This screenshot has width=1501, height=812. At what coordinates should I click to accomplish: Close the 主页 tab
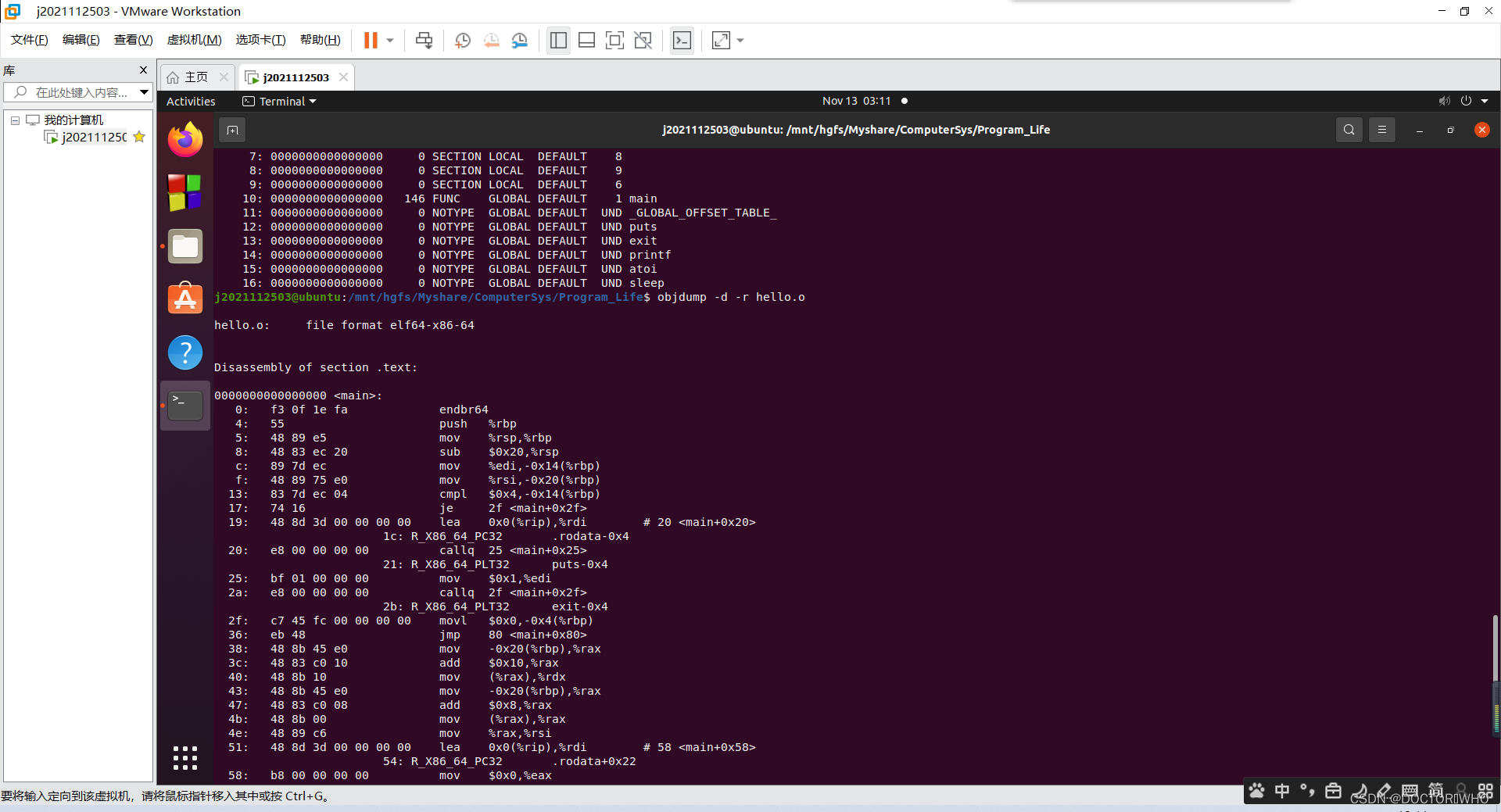[x=224, y=77]
